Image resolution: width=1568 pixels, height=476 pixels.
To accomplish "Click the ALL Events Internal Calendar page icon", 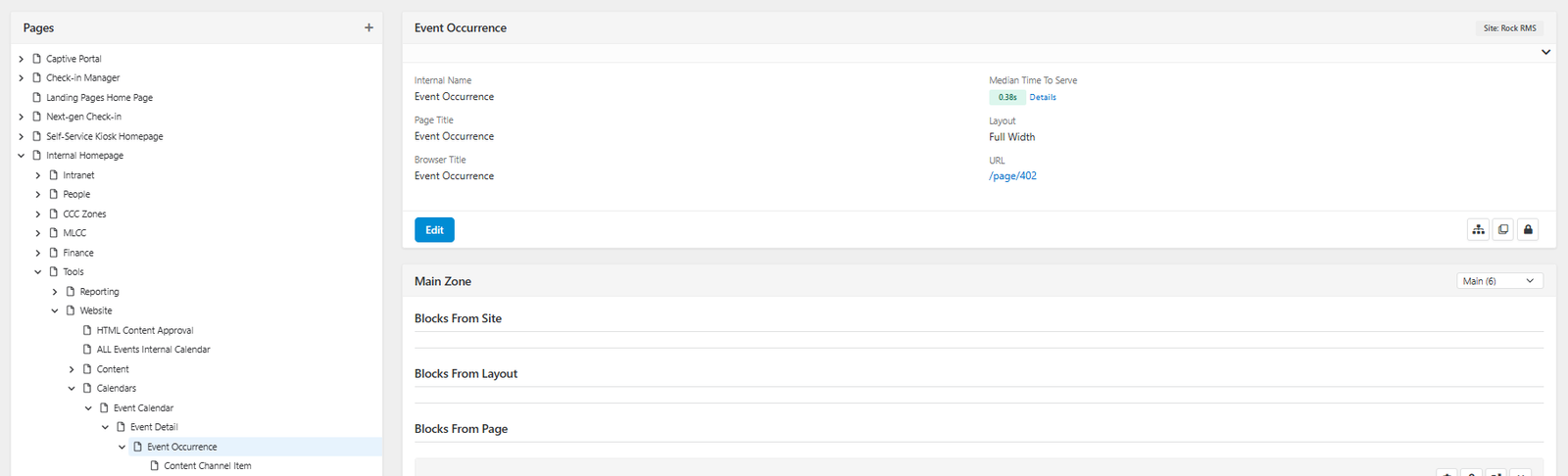I will click(87, 349).
